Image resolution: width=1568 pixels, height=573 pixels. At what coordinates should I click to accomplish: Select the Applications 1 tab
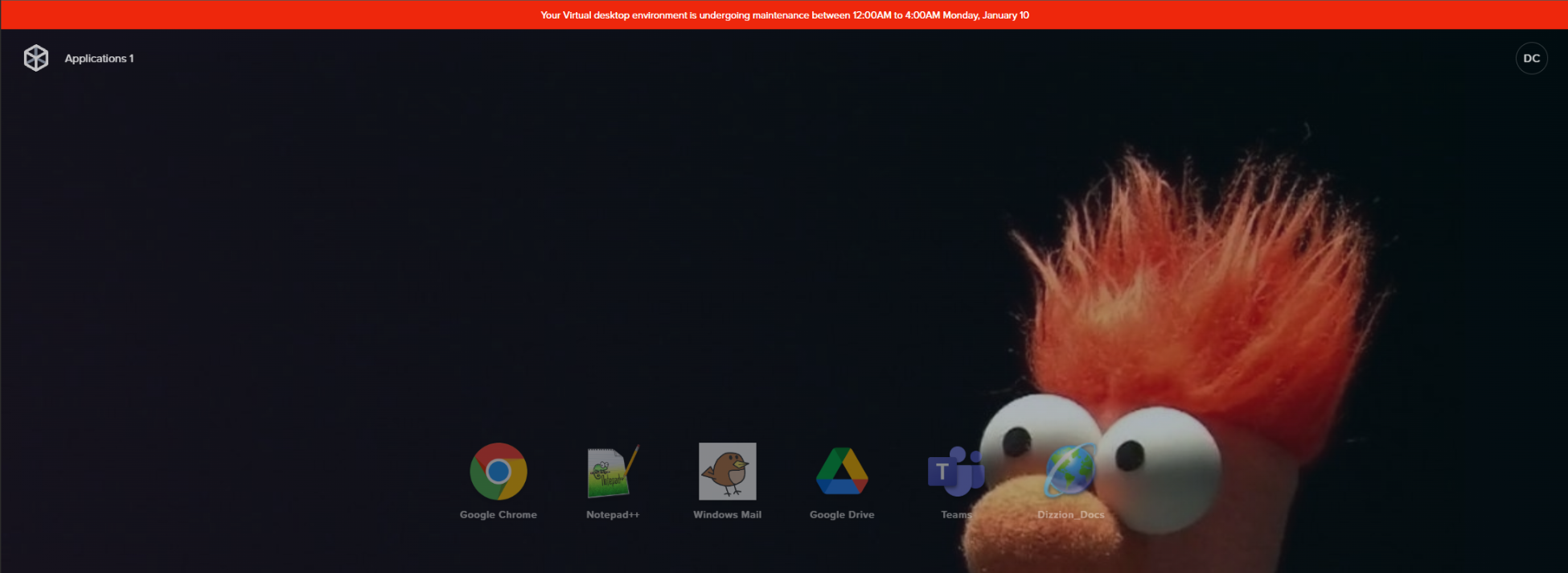tap(99, 59)
